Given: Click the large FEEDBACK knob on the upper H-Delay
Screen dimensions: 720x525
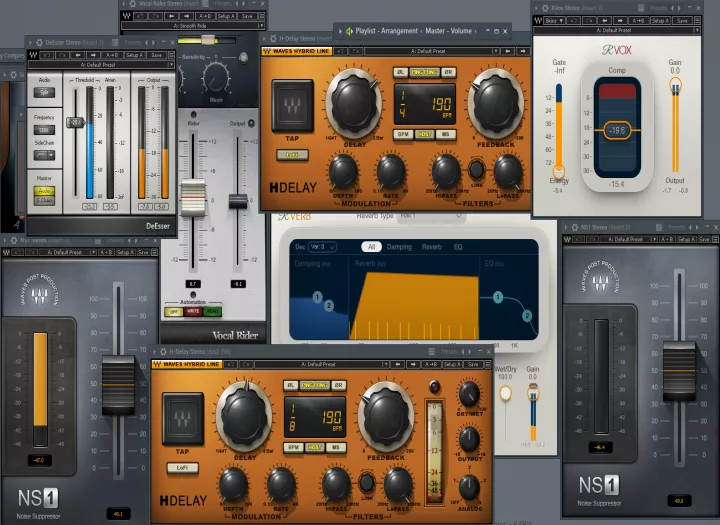Looking at the screenshot, I should 496,103.
